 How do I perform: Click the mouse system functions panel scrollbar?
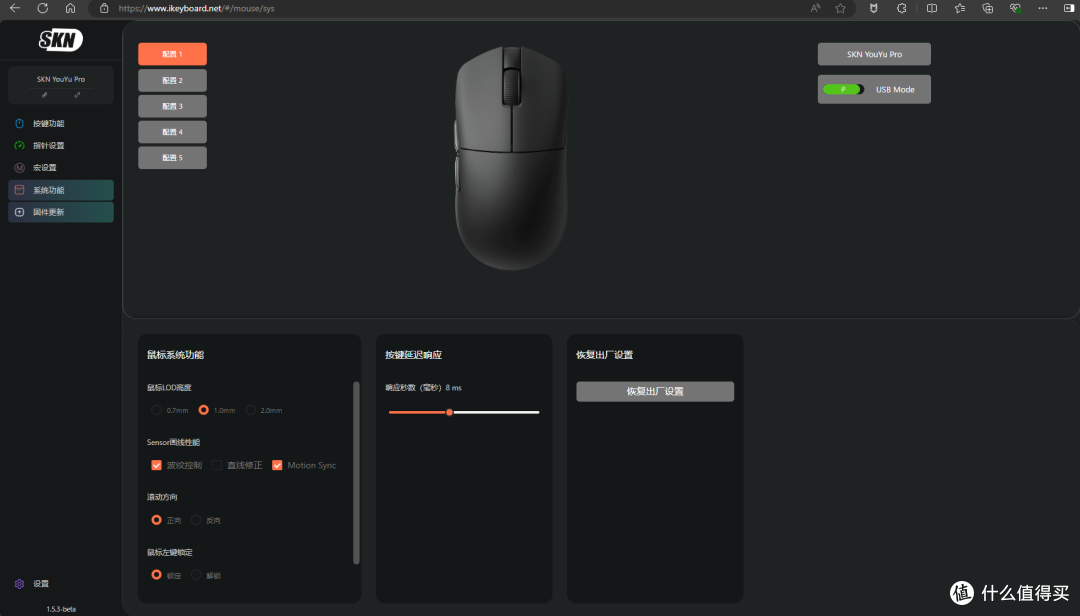[356, 473]
